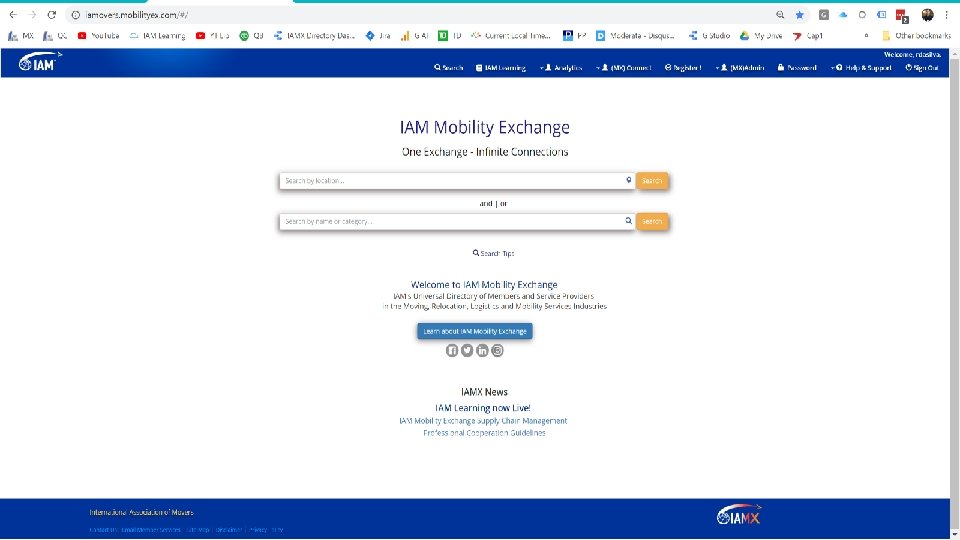Screen dimensions: 960x540
Task: Click the blue bookmark star icon
Action: point(800,15)
